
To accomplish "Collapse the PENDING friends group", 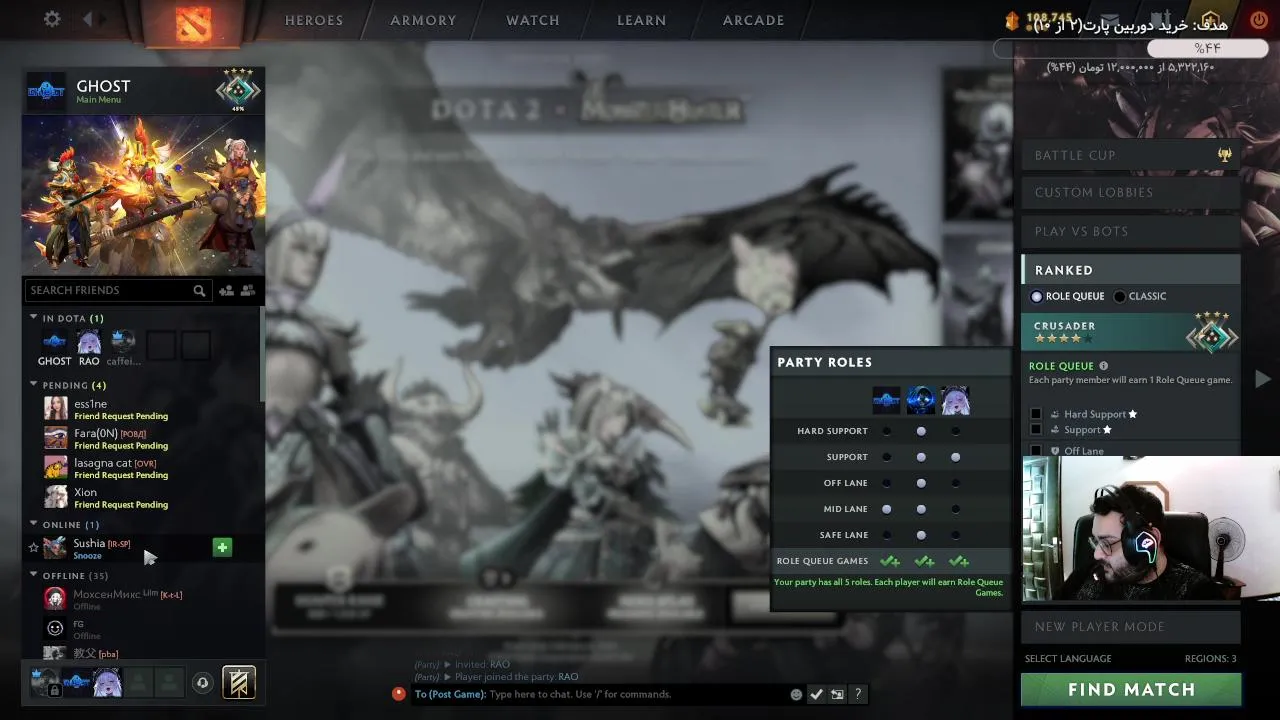I will click(x=33, y=385).
